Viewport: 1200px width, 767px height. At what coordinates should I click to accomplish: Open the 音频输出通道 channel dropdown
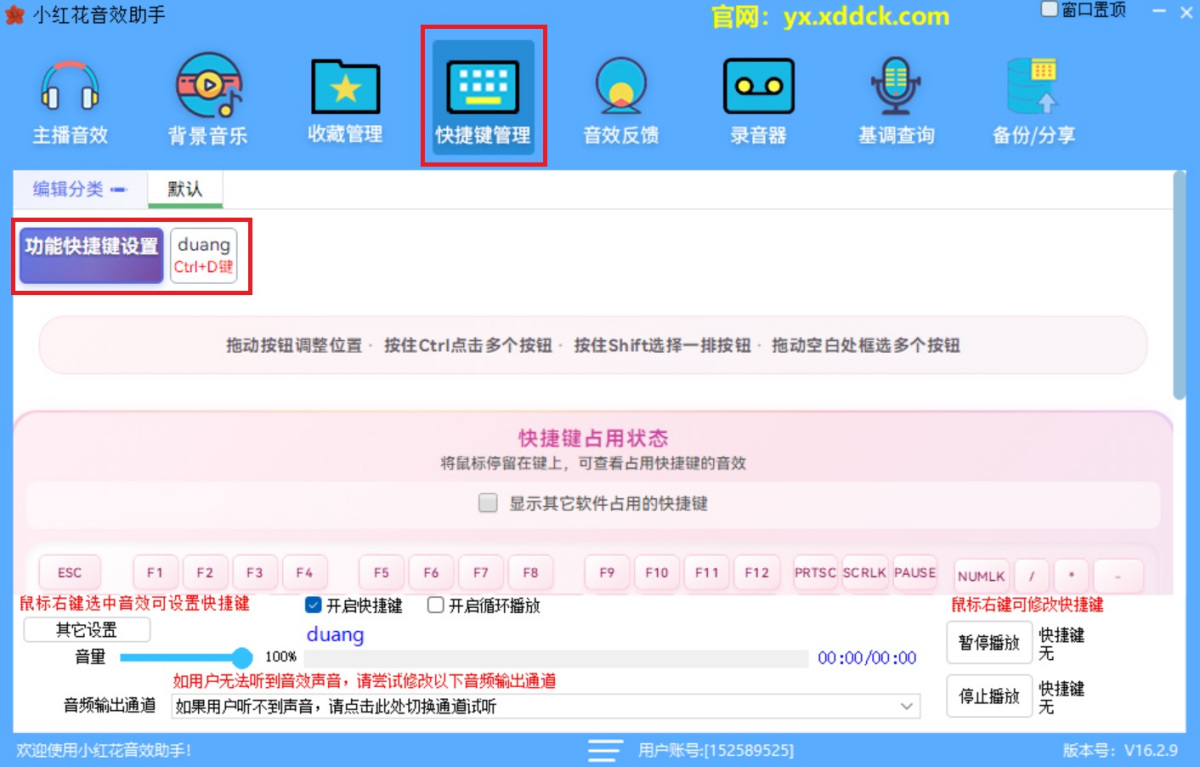point(908,706)
